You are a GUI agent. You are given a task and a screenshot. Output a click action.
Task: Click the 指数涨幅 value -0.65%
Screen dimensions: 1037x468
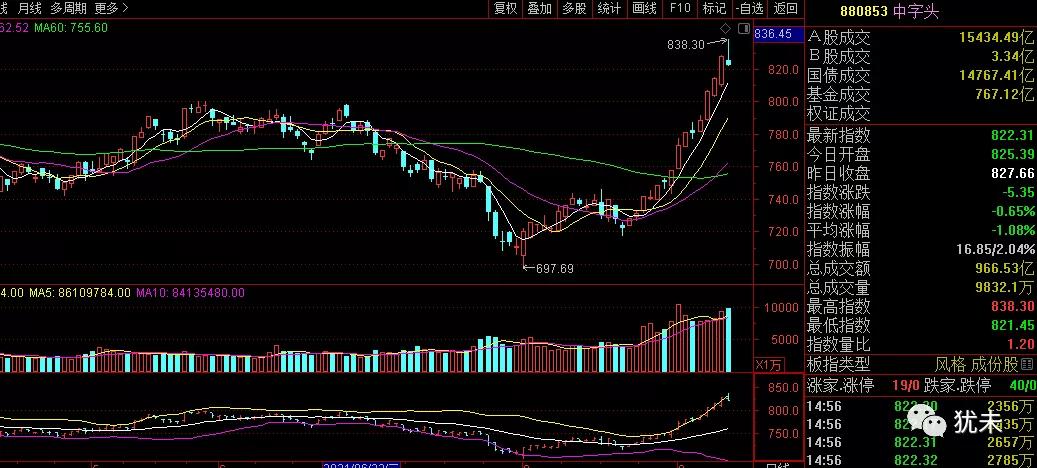click(1013, 212)
